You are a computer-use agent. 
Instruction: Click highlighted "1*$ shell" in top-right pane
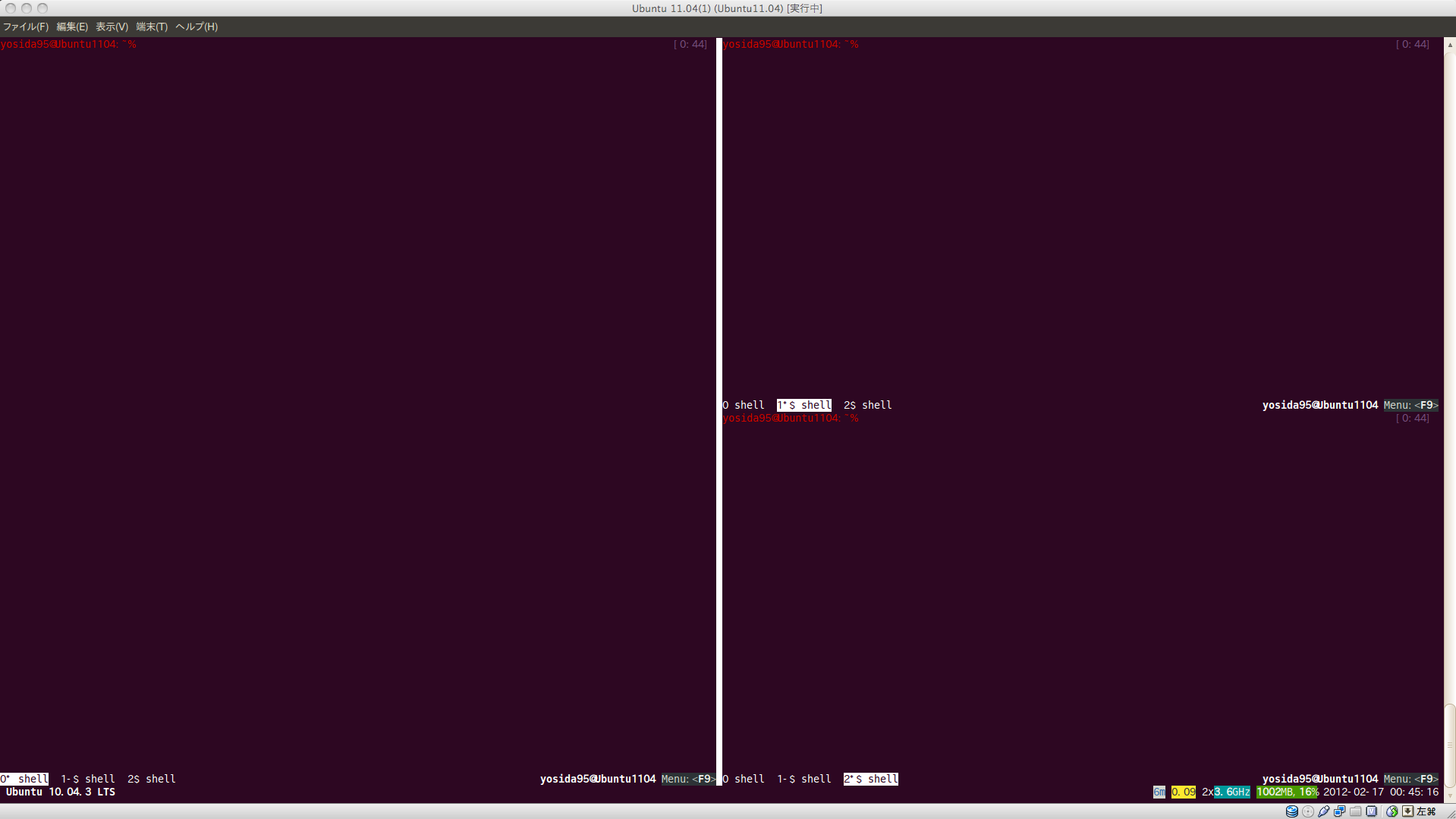click(804, 405)
